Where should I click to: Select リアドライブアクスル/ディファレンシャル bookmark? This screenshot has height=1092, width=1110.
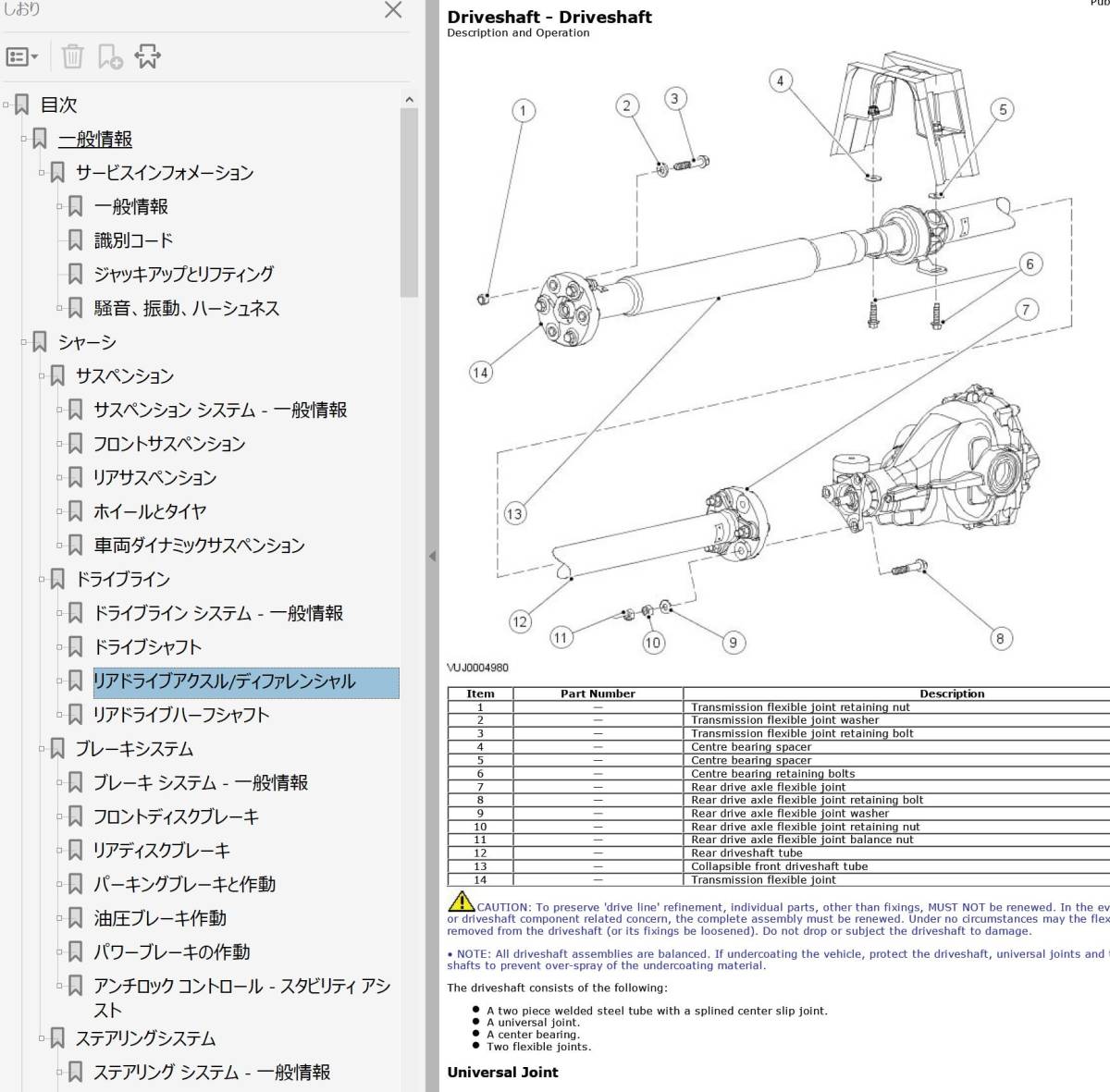[224, 681]
